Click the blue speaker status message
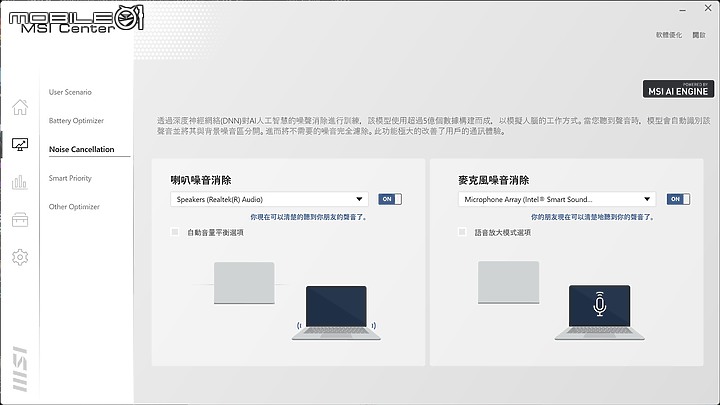Screen dimensions: 720x405 [309, 217]
